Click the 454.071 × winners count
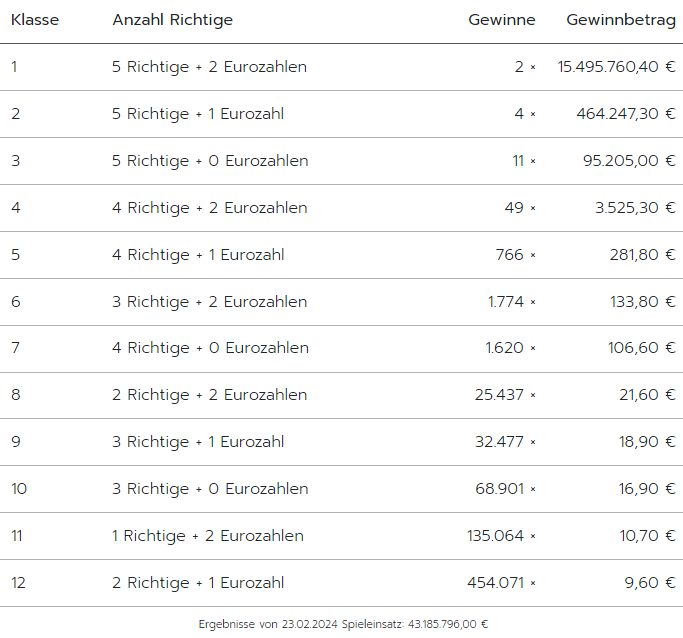 501,583
